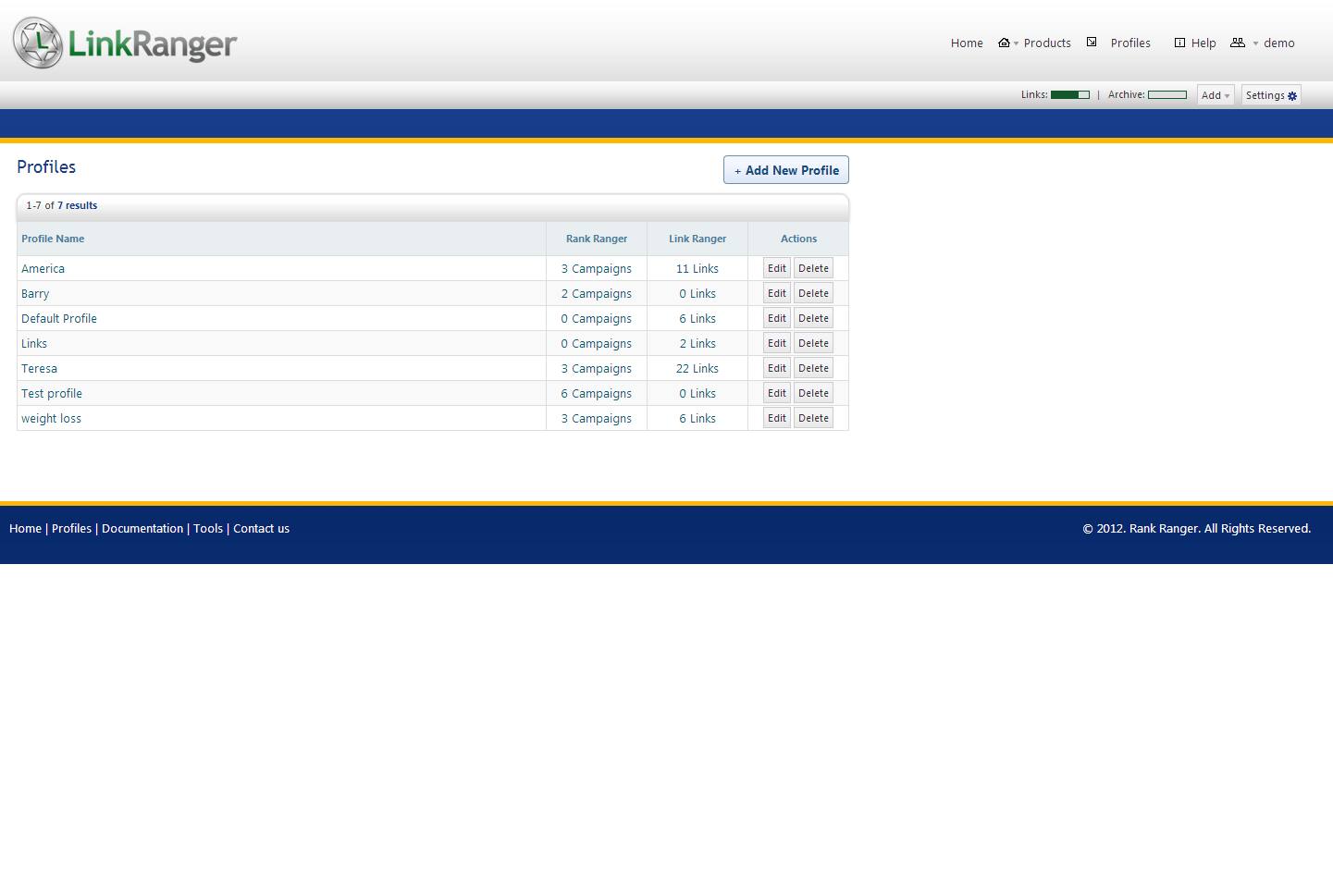
Task: Click the Links usage progress bar
Action: [1070, 95]
